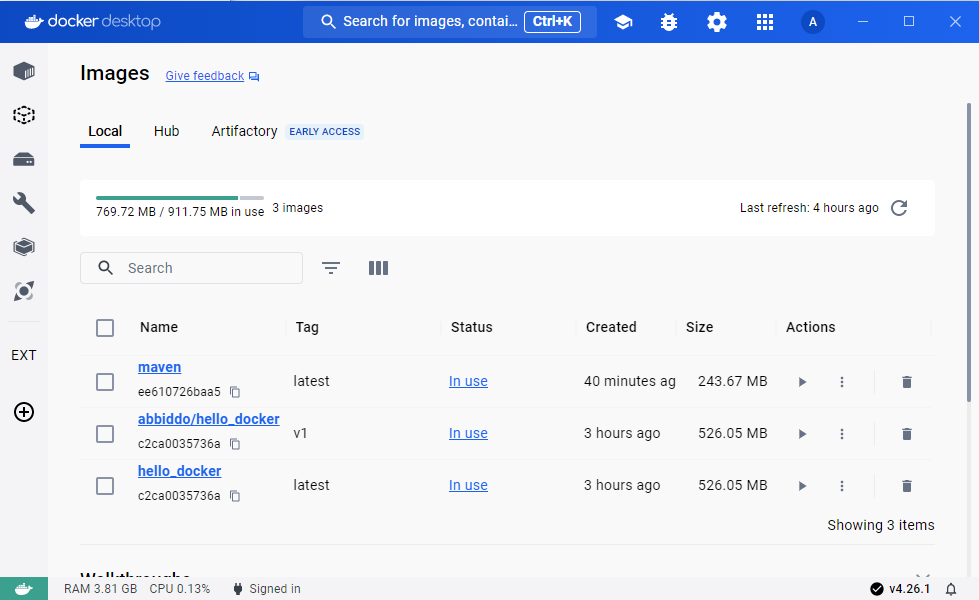This screenshot has width=979, height=600.
Task: Open the Give feedback link
Action: pyautogui.click(x=205, y=76)
